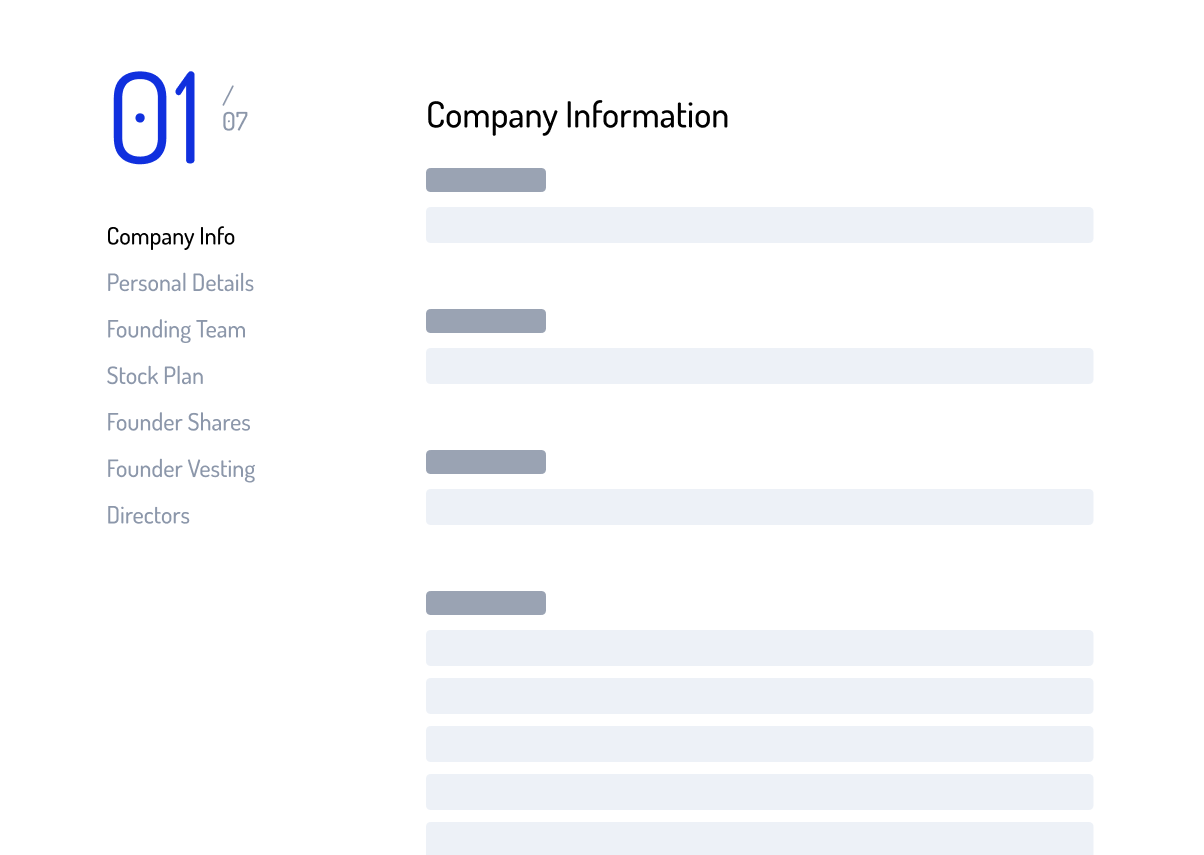The width and height of the screenshot is (1204, 855).
Task: Click the first field's gray label
Action: [x=486, y=180]
